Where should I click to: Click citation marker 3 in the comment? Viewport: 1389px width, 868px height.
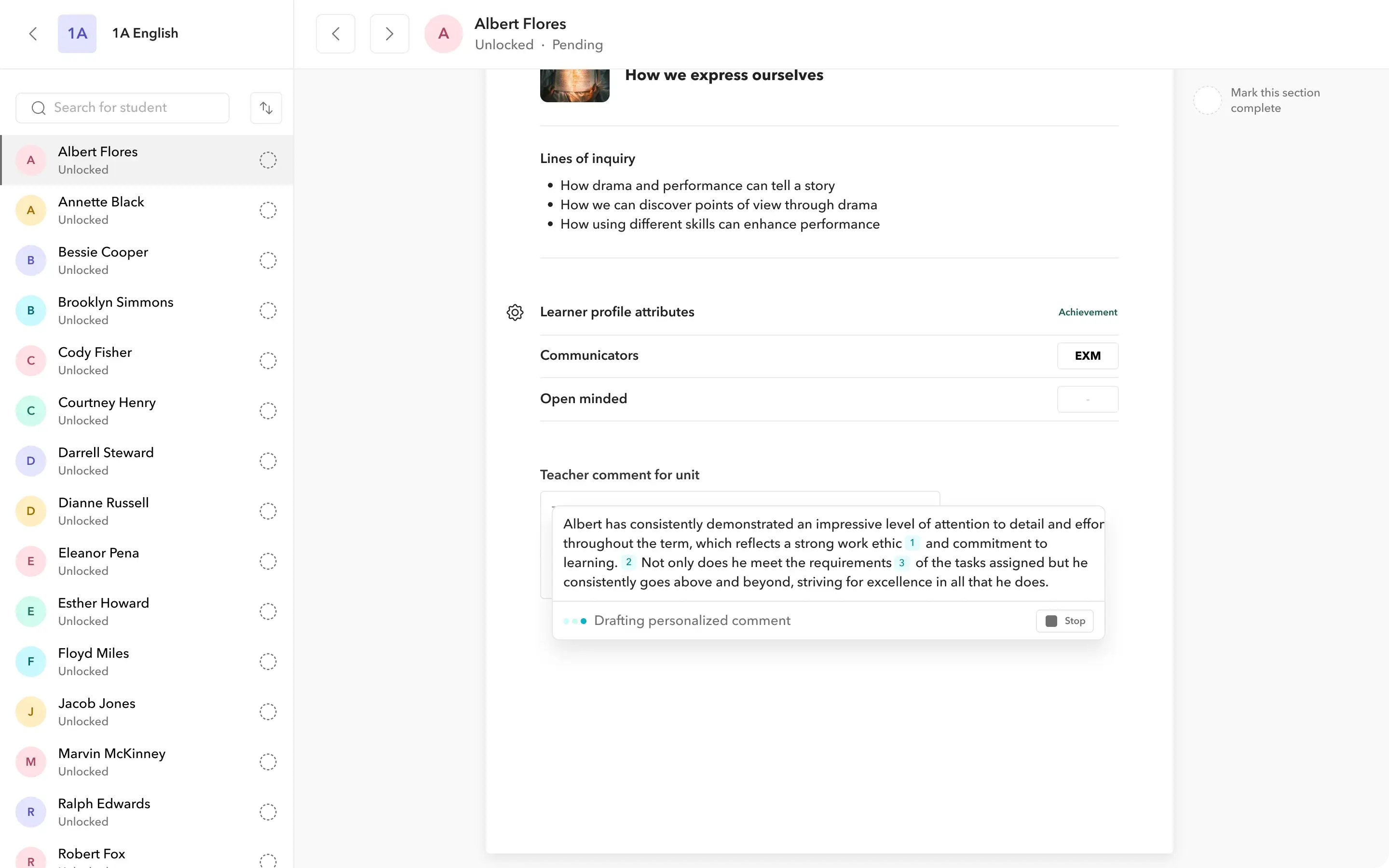click(x=902, y=563)
